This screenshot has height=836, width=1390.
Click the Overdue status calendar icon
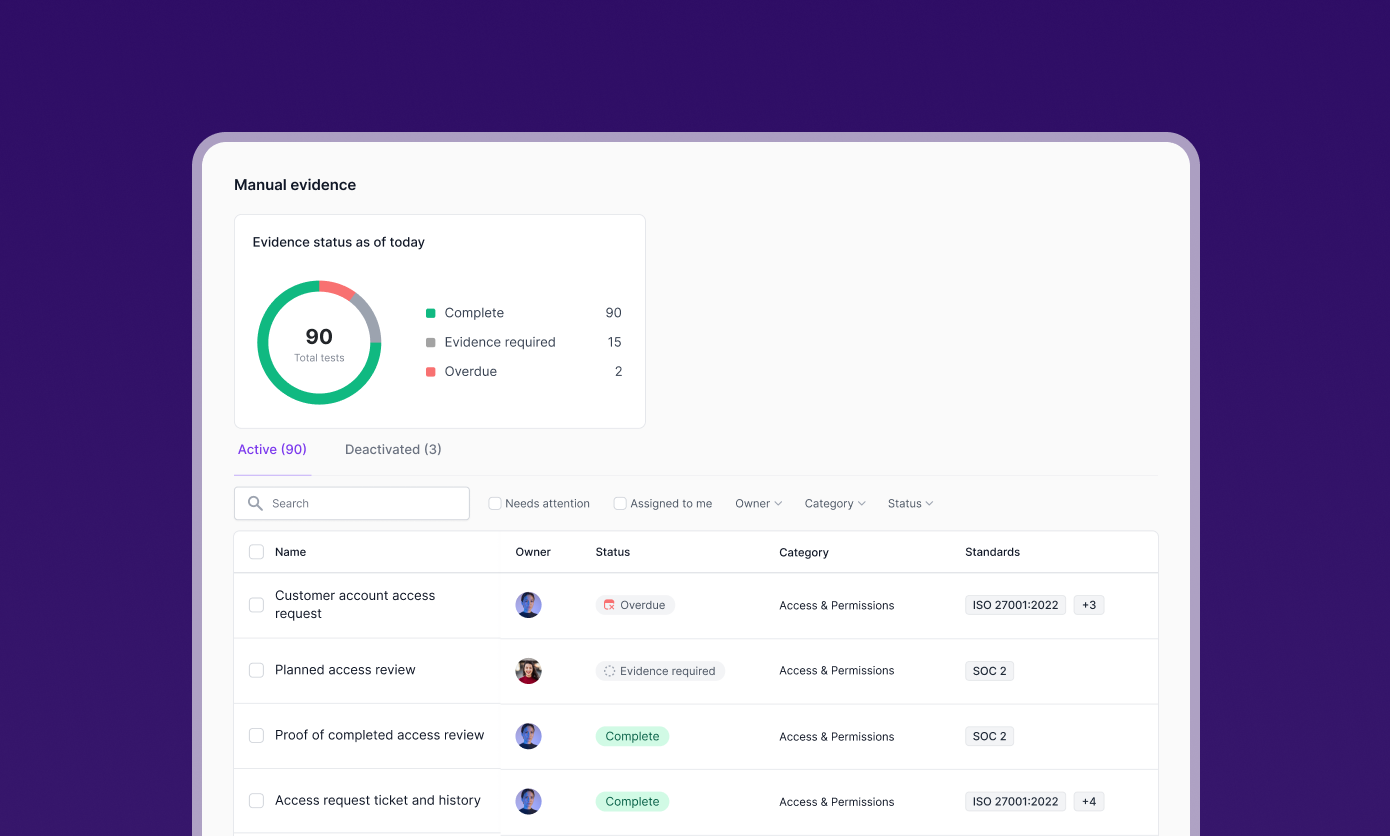(609, 605)
